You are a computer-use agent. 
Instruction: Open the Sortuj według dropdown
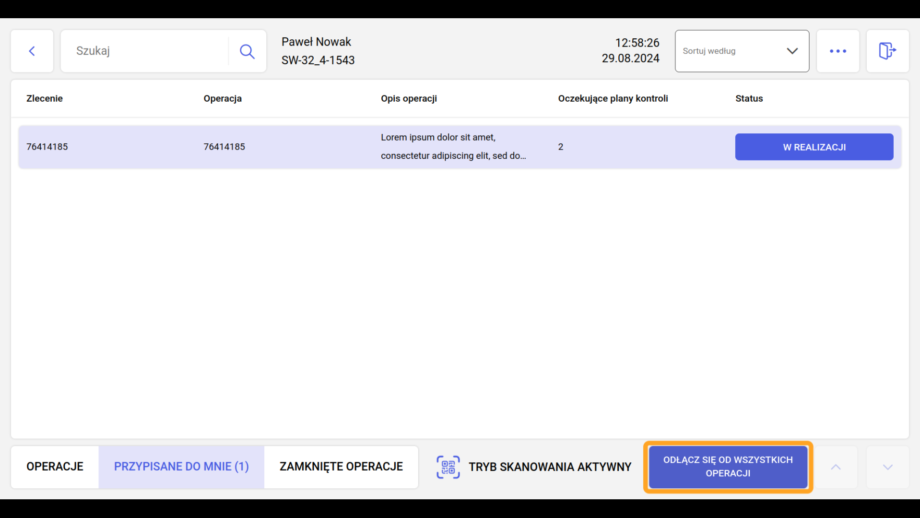point(742,51)
